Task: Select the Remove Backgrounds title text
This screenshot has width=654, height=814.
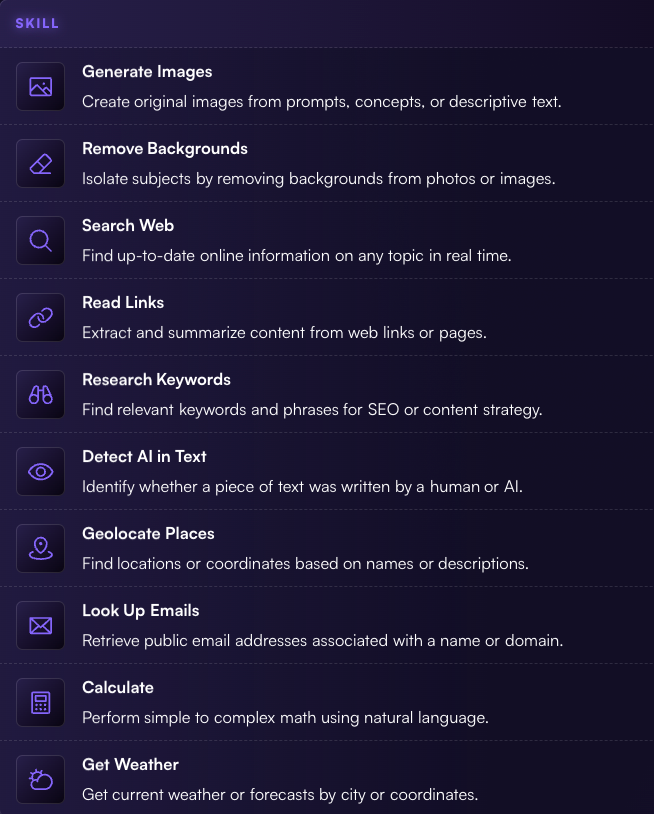Action: (x=165, y=148)
